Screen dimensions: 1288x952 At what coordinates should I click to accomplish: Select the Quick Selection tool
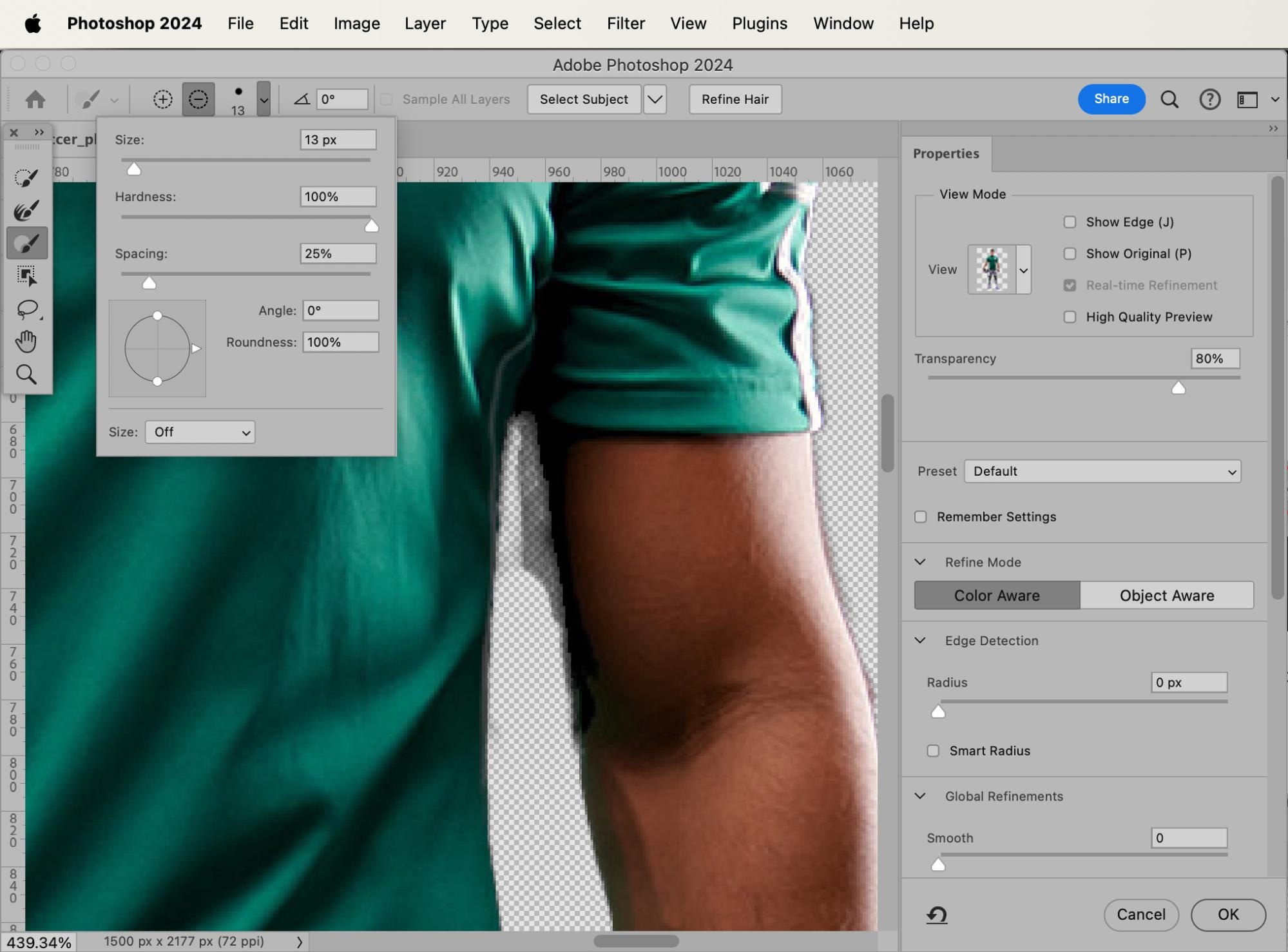click(26, 177)
